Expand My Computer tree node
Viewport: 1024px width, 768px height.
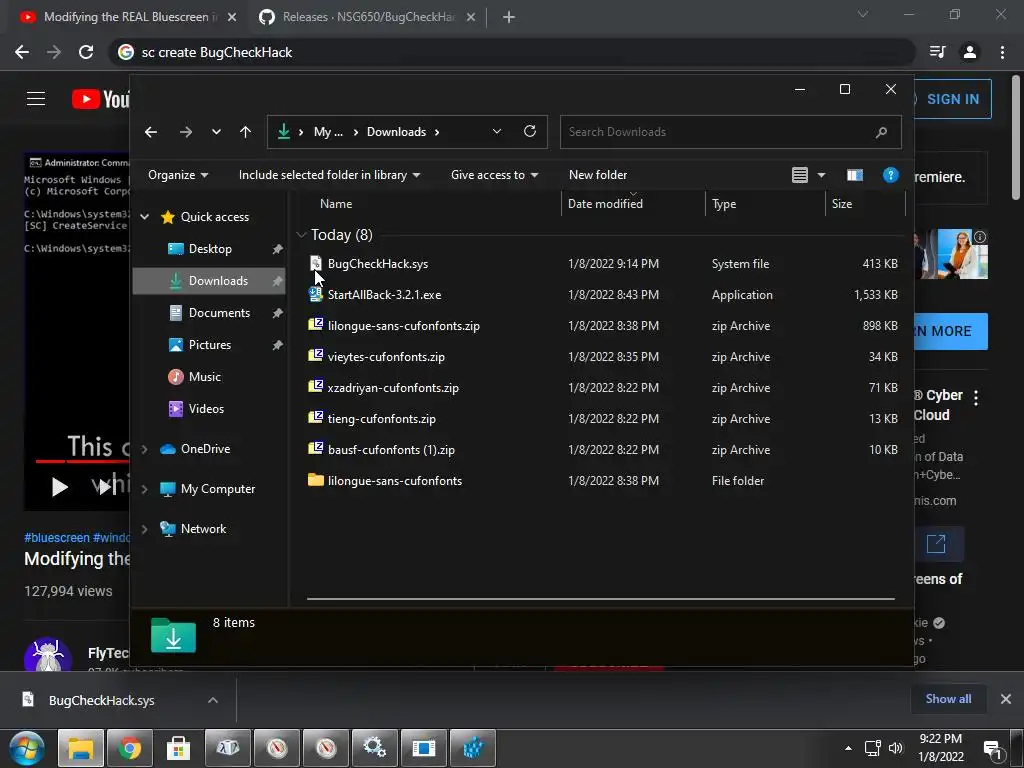click(x=144, y=489)
